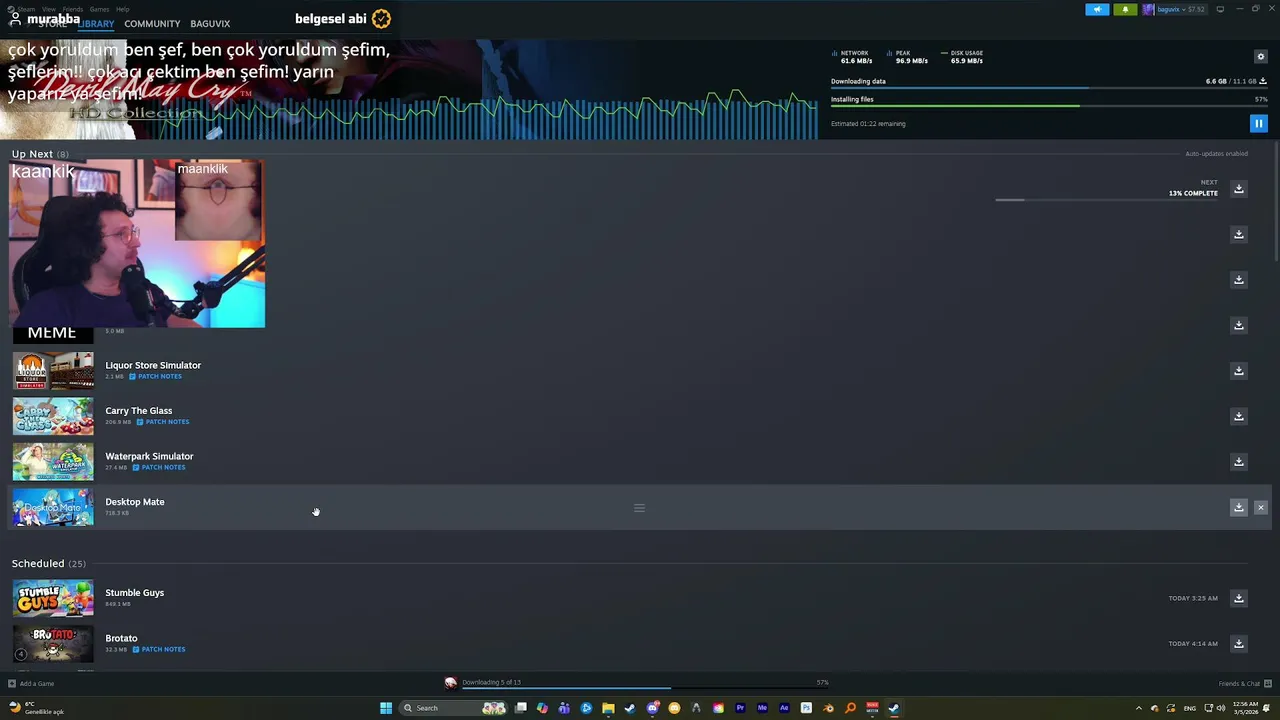This screenshot has width=1280, height=720.
Task: Open the taskbar weather widget
Action: [x=36, y=708]
